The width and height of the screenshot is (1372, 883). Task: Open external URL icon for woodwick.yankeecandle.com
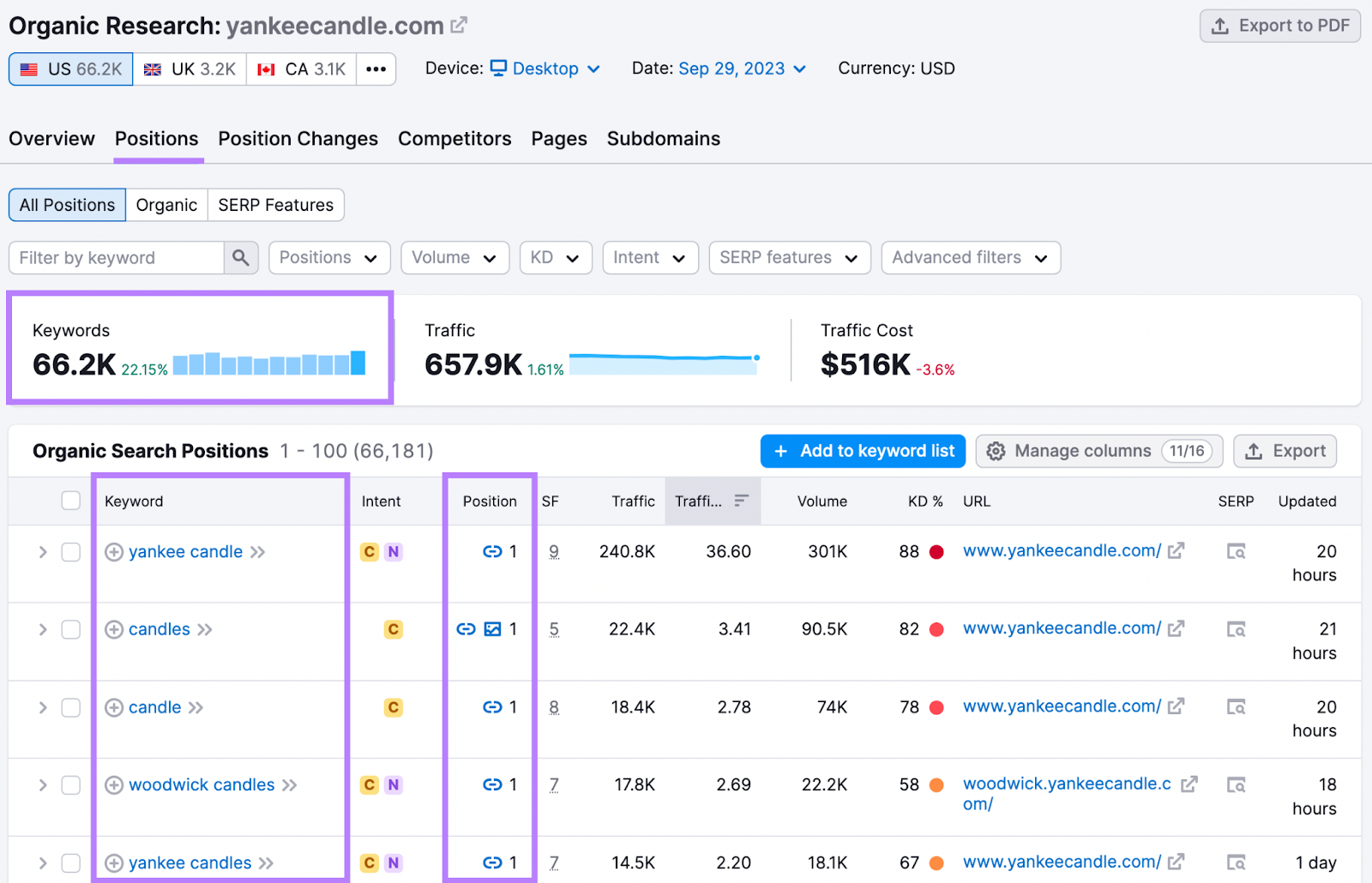[1189, 784]
